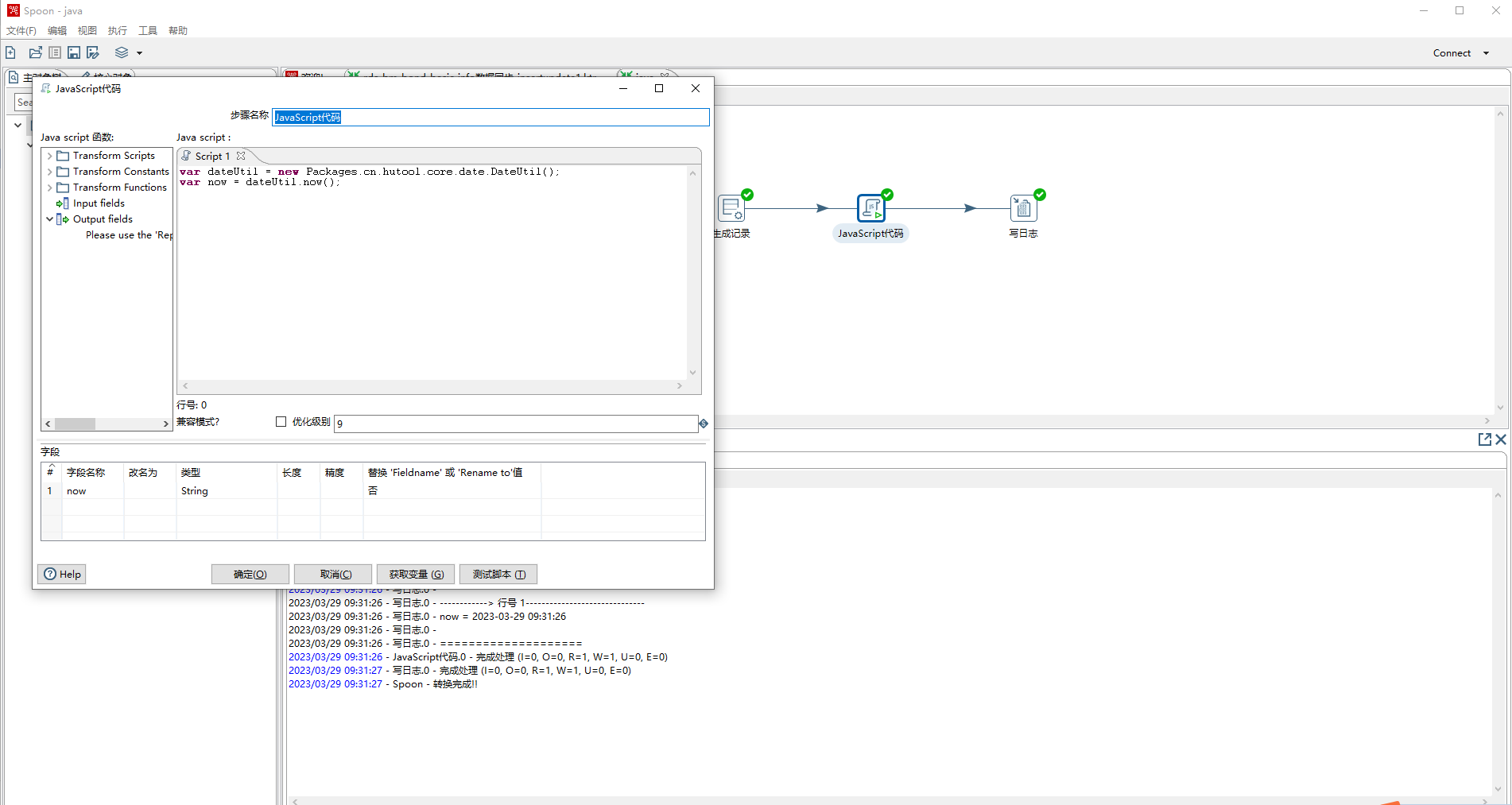Open the 工具 menu
1512x805 pixels.
147,30
